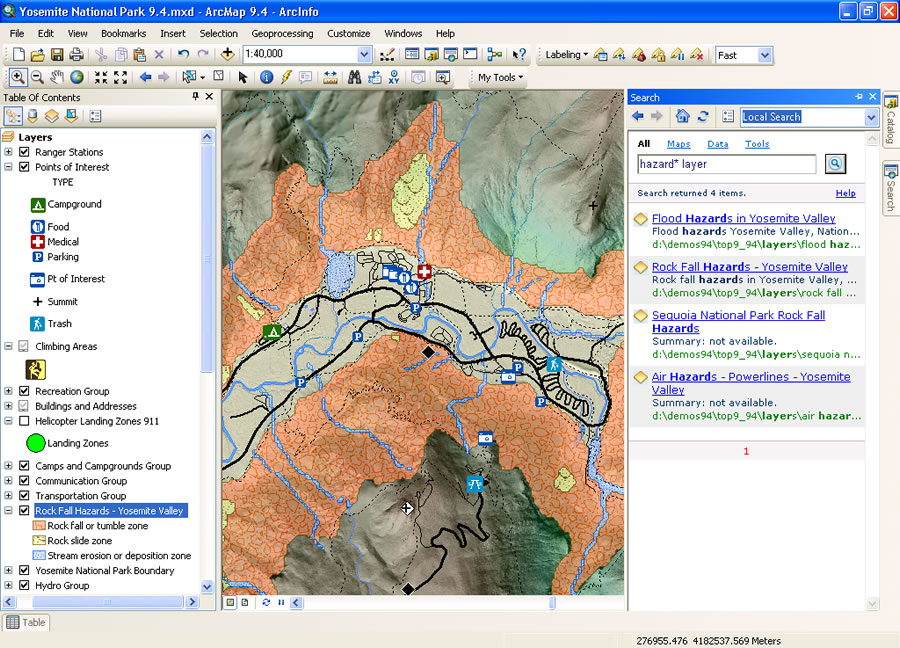The height and width of the screenshot is (648, 900).
Task: Click Stream erosion or deposition zone swatch
Action: pos(39,555)
